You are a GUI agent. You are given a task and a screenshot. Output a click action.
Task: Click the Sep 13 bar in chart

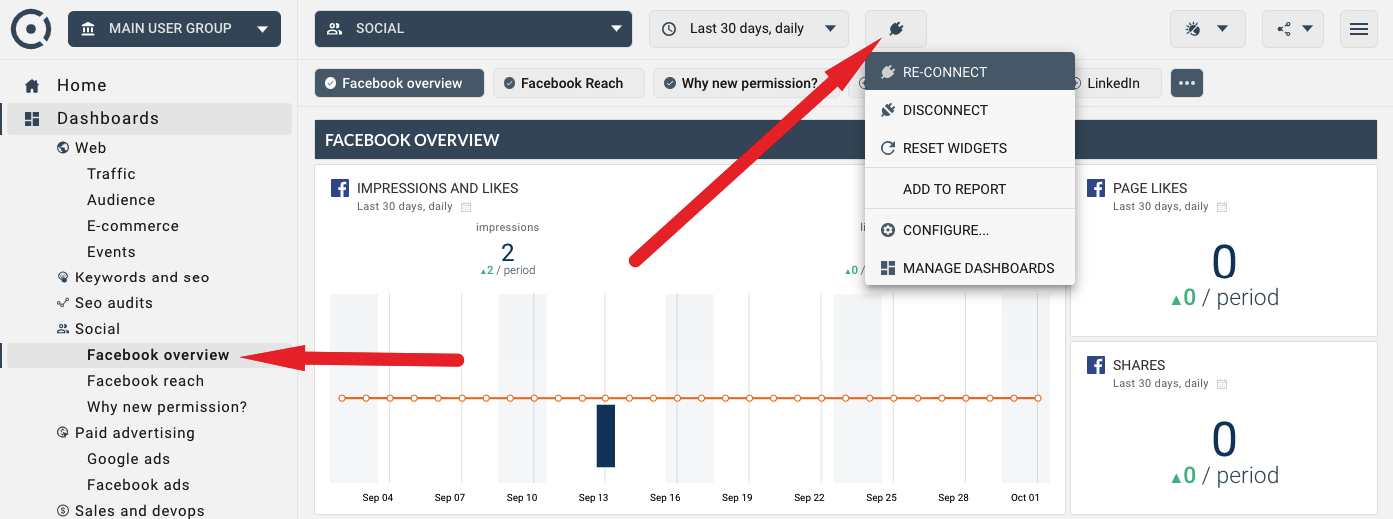pyautogui.click(x=605, y=435)
